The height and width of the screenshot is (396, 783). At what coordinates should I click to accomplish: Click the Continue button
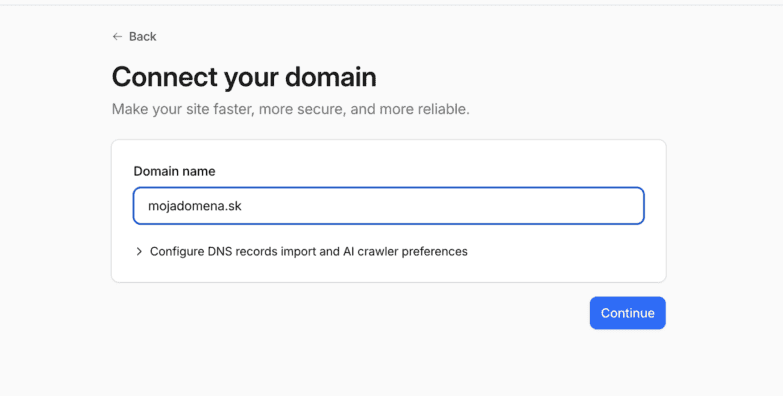pos(627,313)
